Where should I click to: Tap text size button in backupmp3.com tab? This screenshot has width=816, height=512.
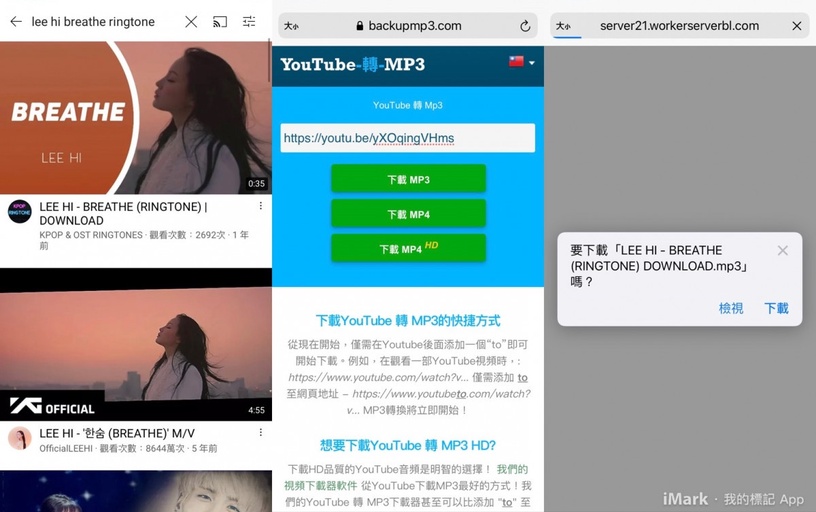[291, 26]
